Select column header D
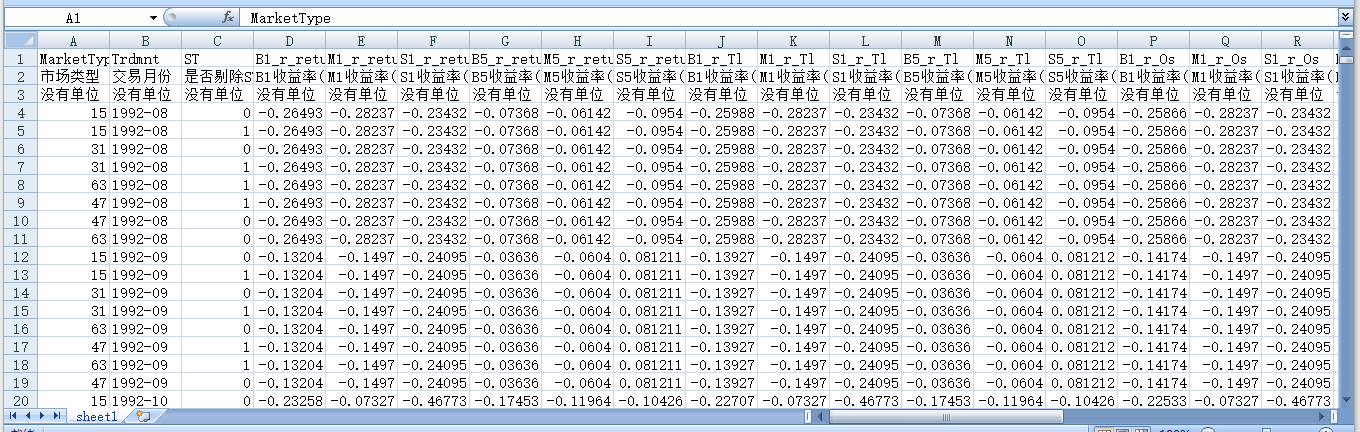This screenshot has width=1360, height=432. tap(289, 40)
